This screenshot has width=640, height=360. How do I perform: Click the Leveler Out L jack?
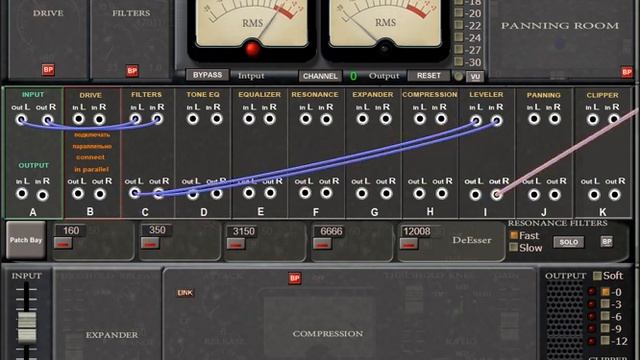point(475,195)
